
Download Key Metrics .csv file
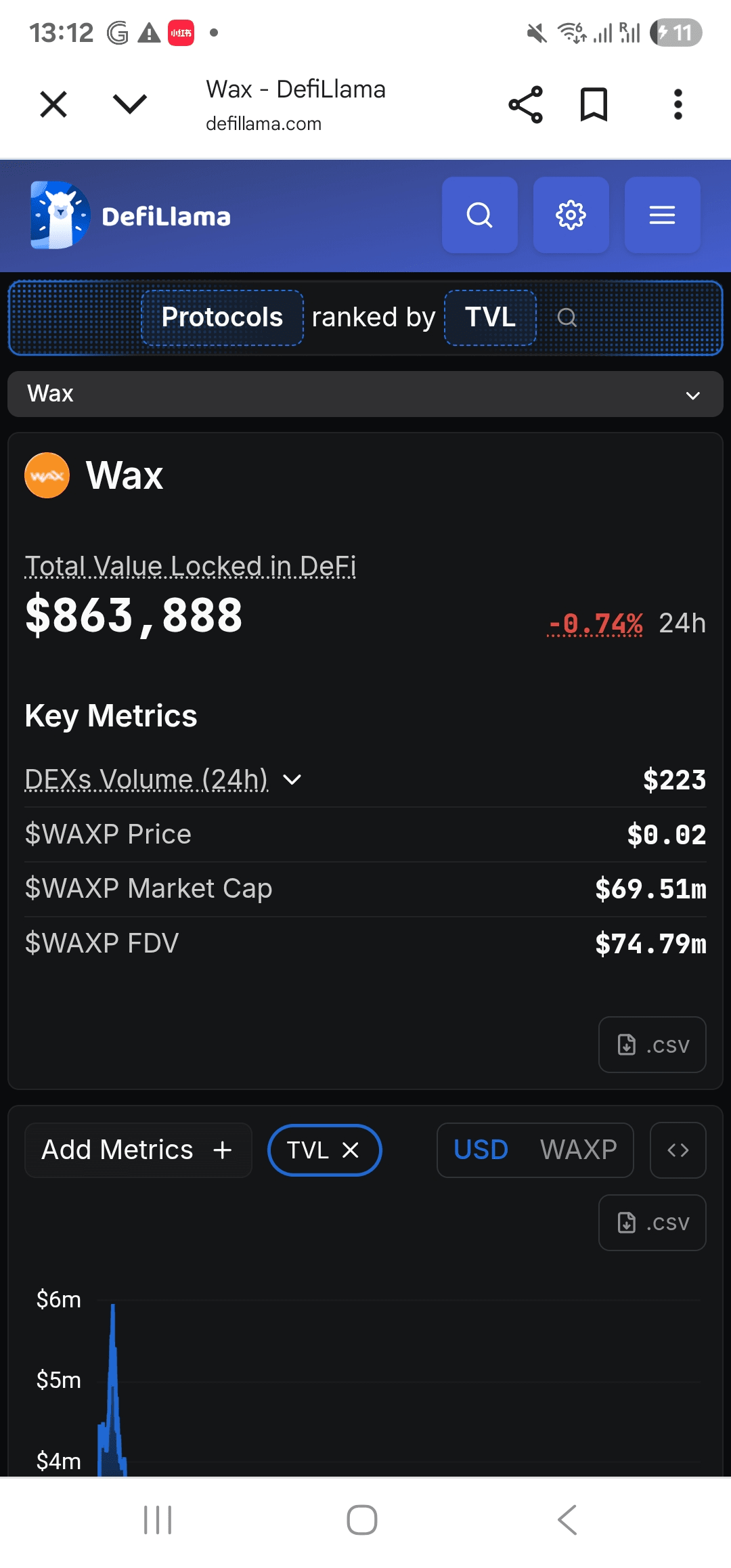pos(652,1045)
